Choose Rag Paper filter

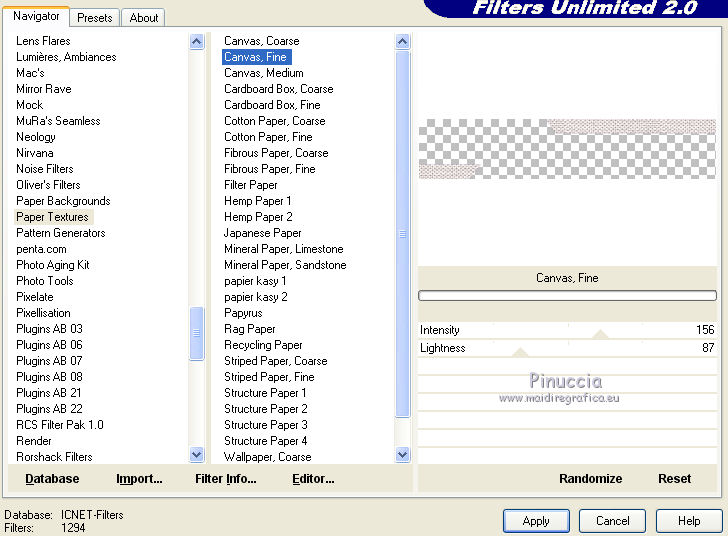click(x=250, y=329)
